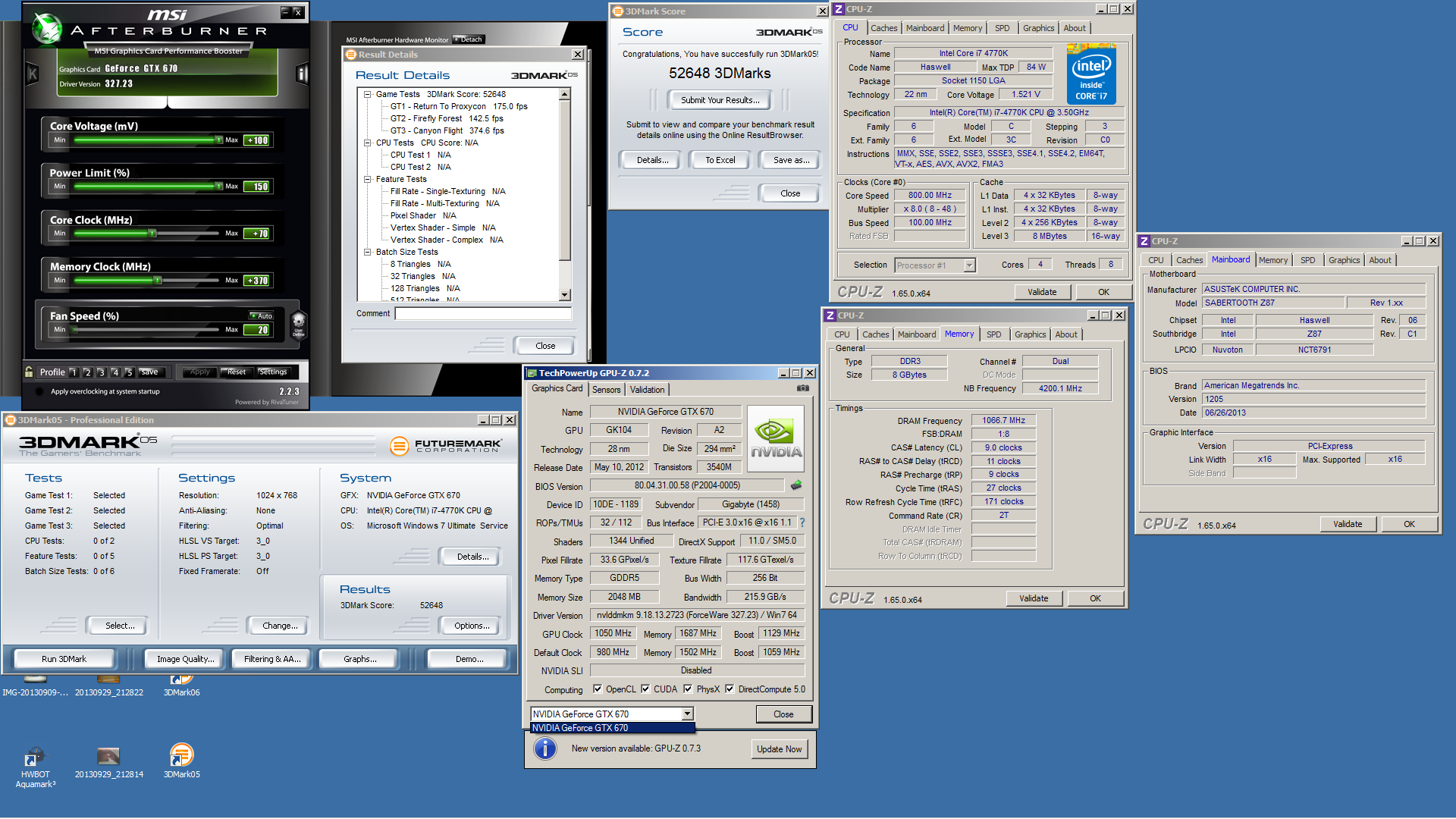
Task: Click Image Quality button in 3DMark05
Action: (x=185, y=659)
